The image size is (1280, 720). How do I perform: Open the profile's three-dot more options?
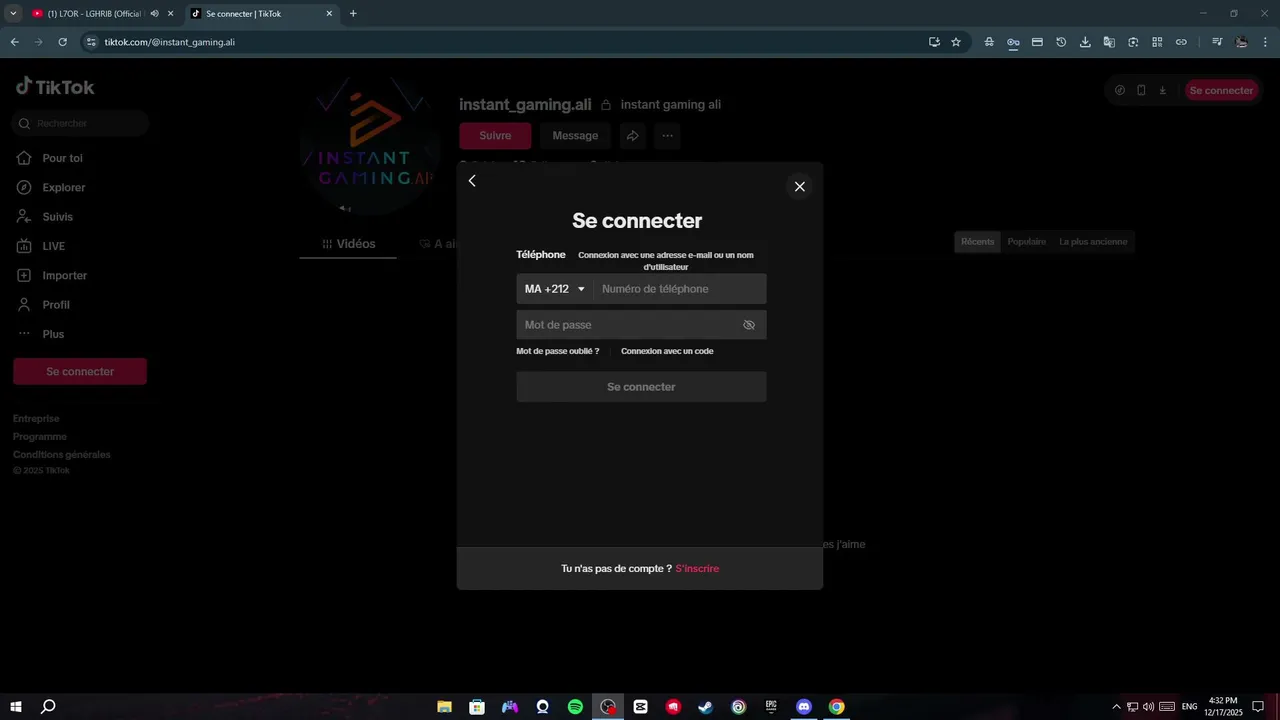coord(667,136)
